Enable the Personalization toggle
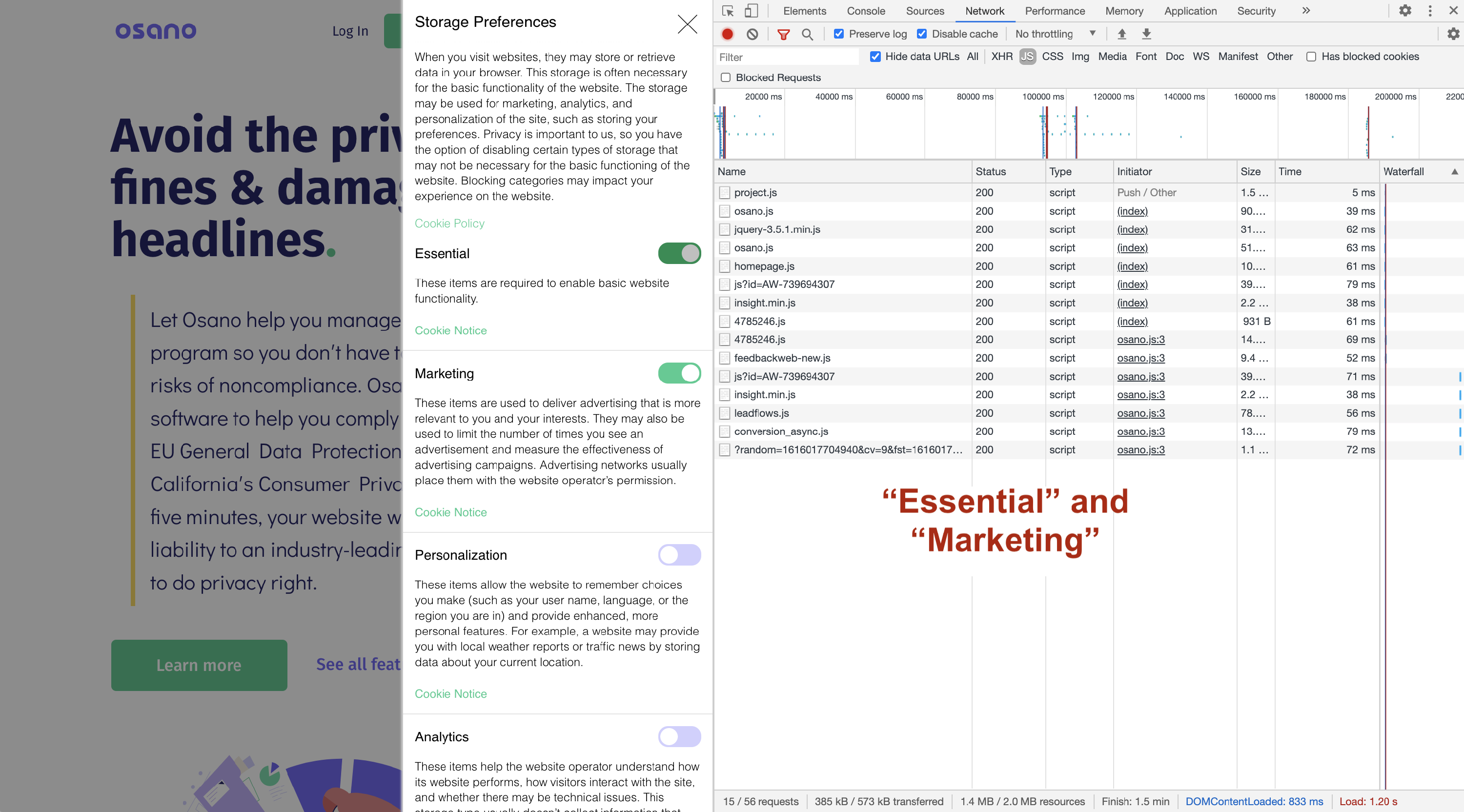 tap(679, 555)
